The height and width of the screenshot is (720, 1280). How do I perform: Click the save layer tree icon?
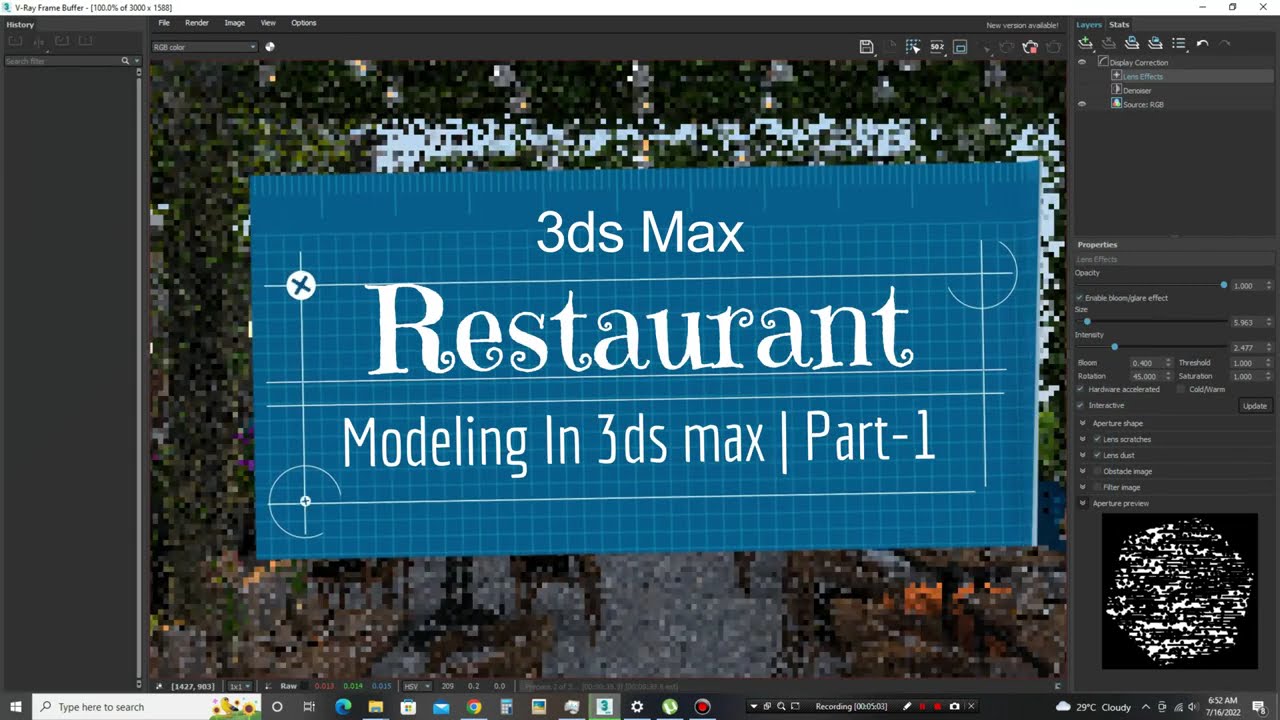(1132, 43)
